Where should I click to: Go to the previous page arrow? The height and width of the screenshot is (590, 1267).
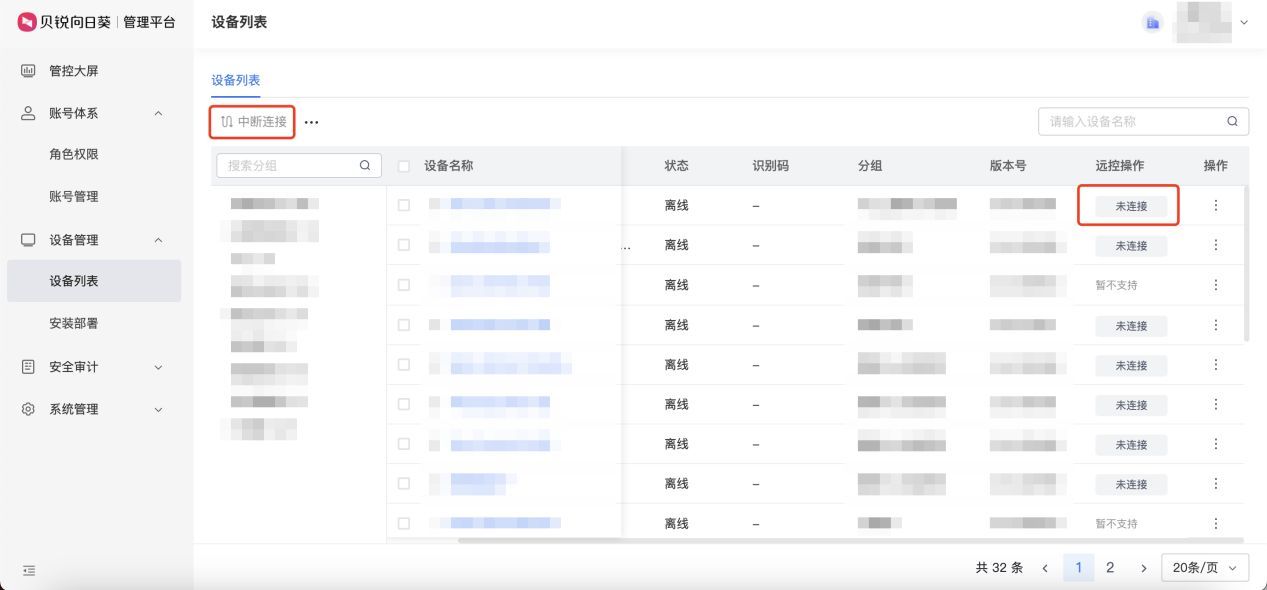(1045, 568)
